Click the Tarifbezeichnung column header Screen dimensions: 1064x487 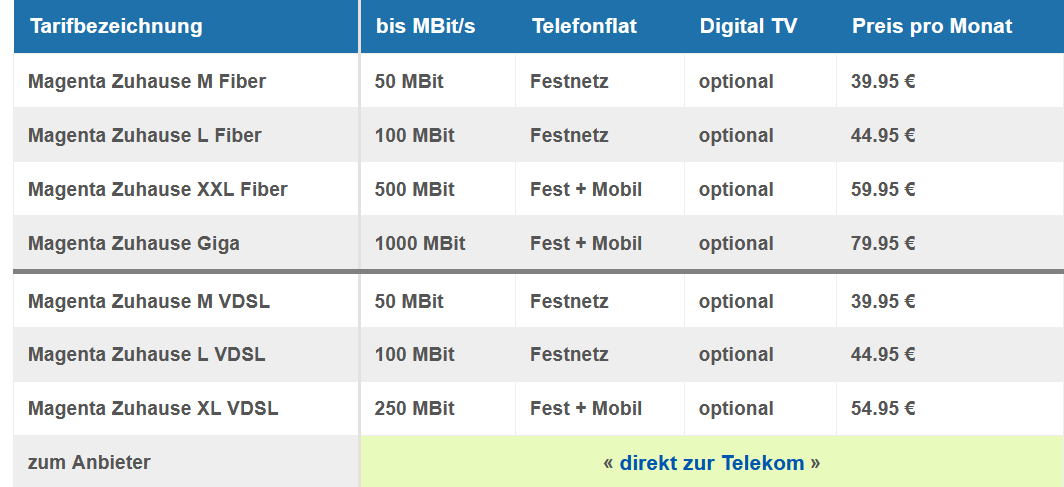click(116, 26)
